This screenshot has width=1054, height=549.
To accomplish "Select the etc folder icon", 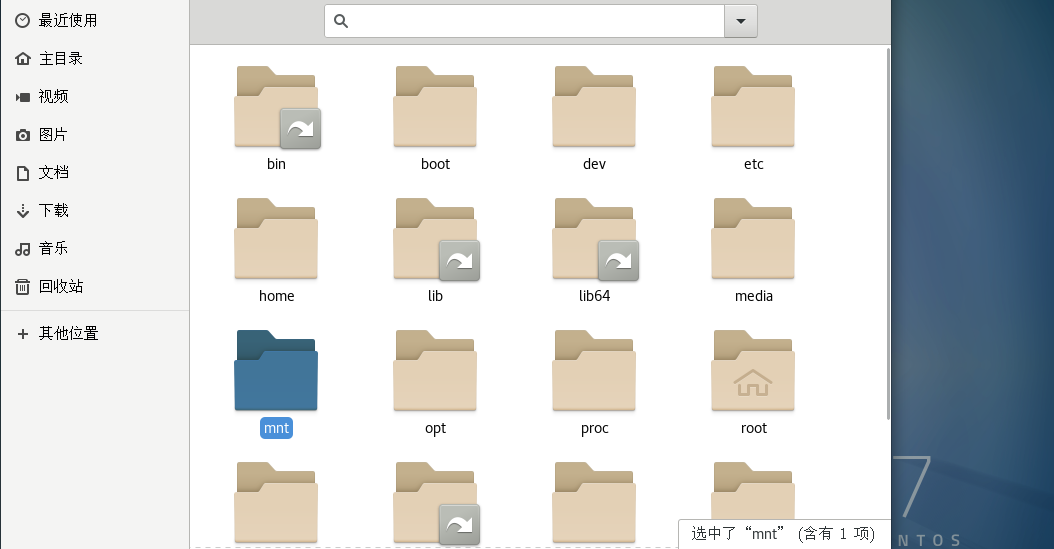I will [753, 107].
